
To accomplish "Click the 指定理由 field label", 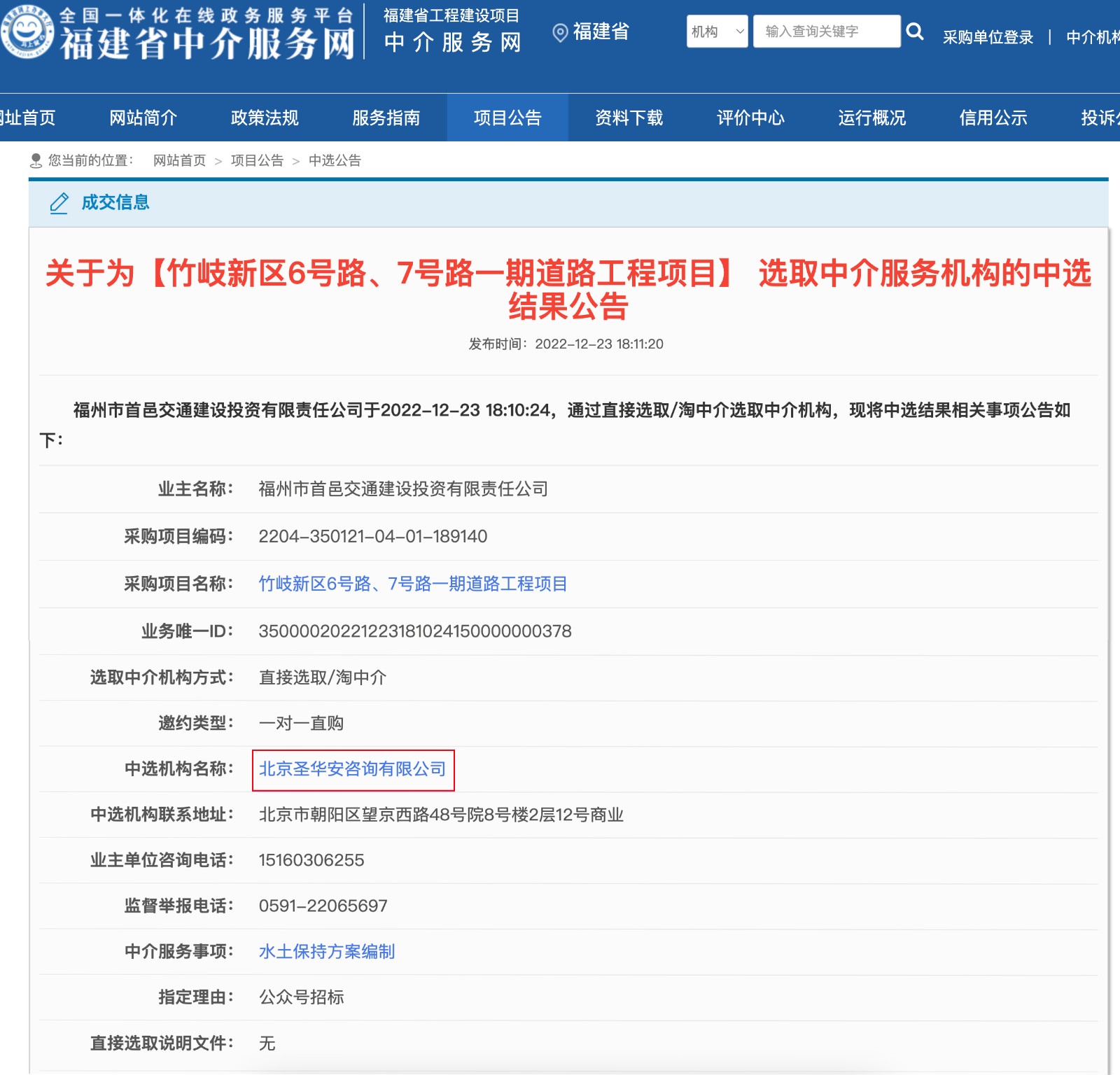I will point(195,997).
